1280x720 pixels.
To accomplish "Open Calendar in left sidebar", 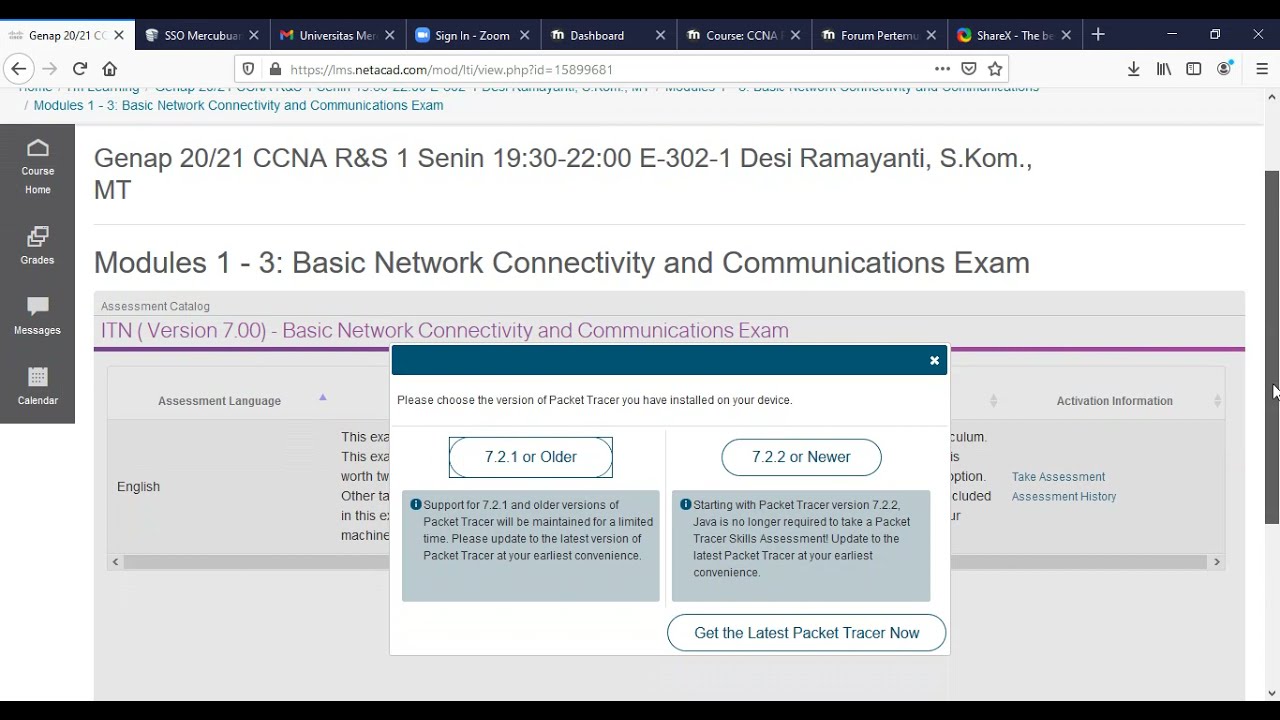I will [37, 385].
